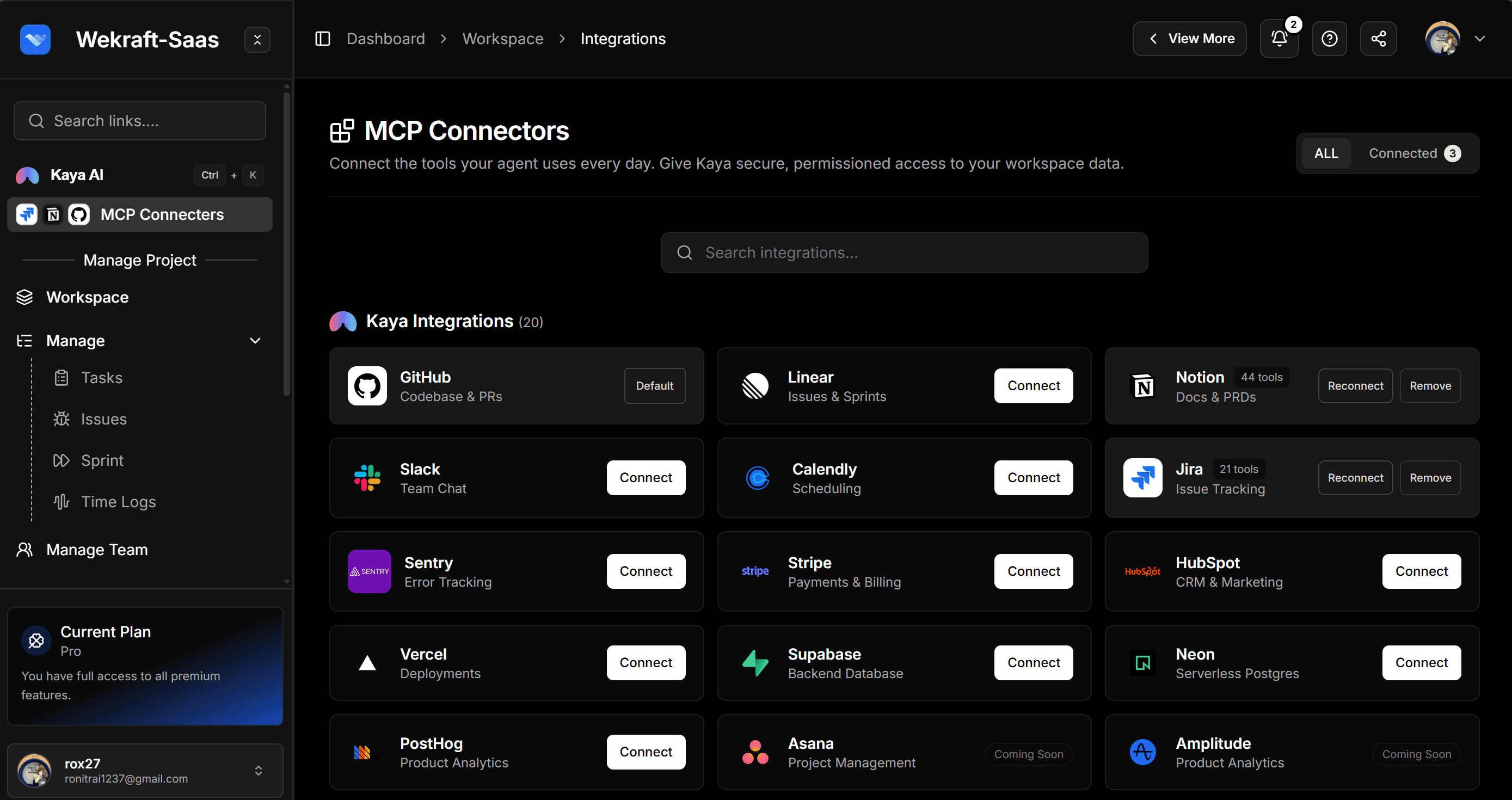Open notifications bell icon
The width and height of the screenshot is (1512, 800).
1279,39
